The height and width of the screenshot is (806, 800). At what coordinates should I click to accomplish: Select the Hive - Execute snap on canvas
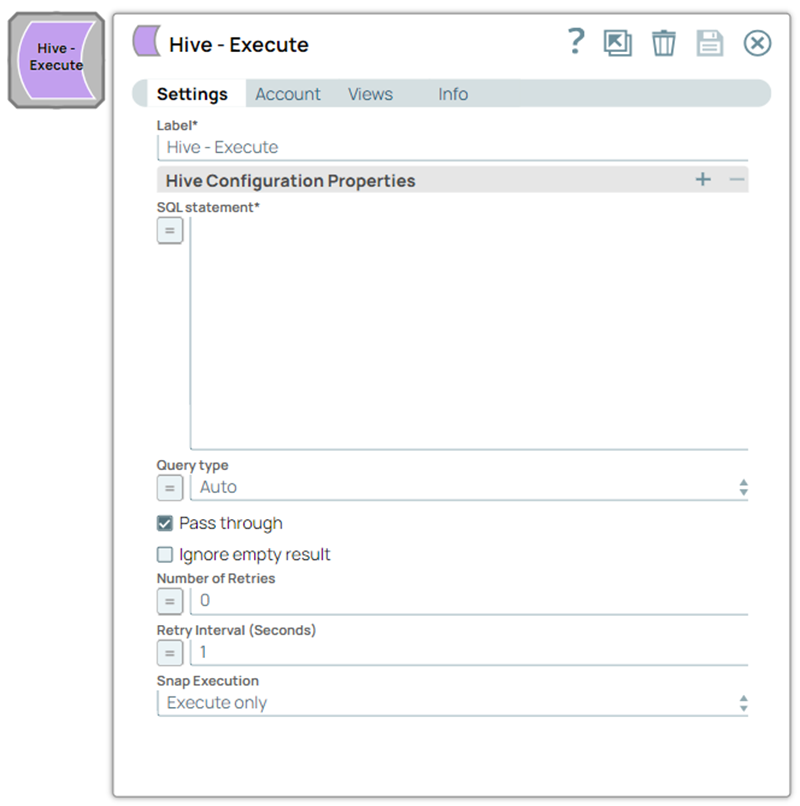[56, 58]
